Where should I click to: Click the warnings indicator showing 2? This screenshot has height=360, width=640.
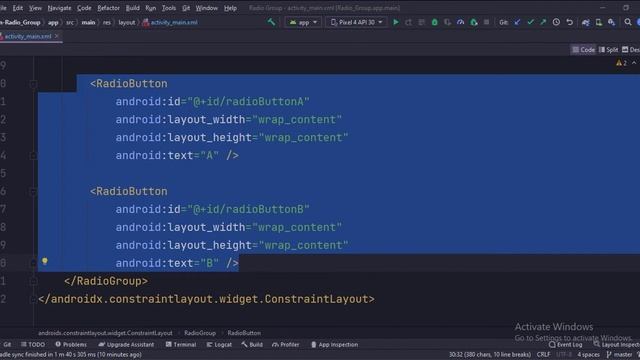pos(621,63)
